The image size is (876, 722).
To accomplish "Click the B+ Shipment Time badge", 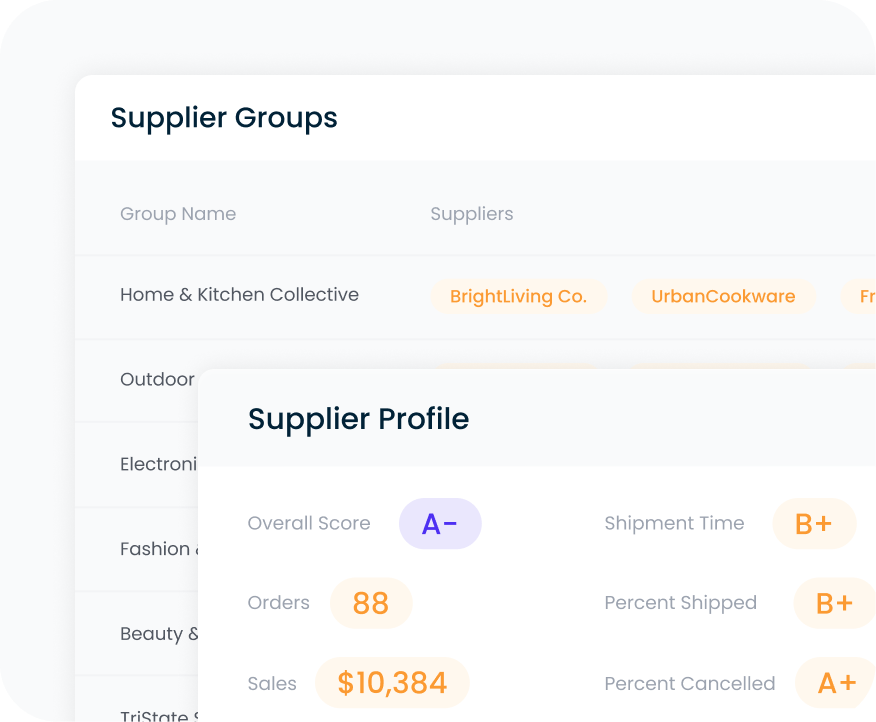I will [x=814, y=523].
